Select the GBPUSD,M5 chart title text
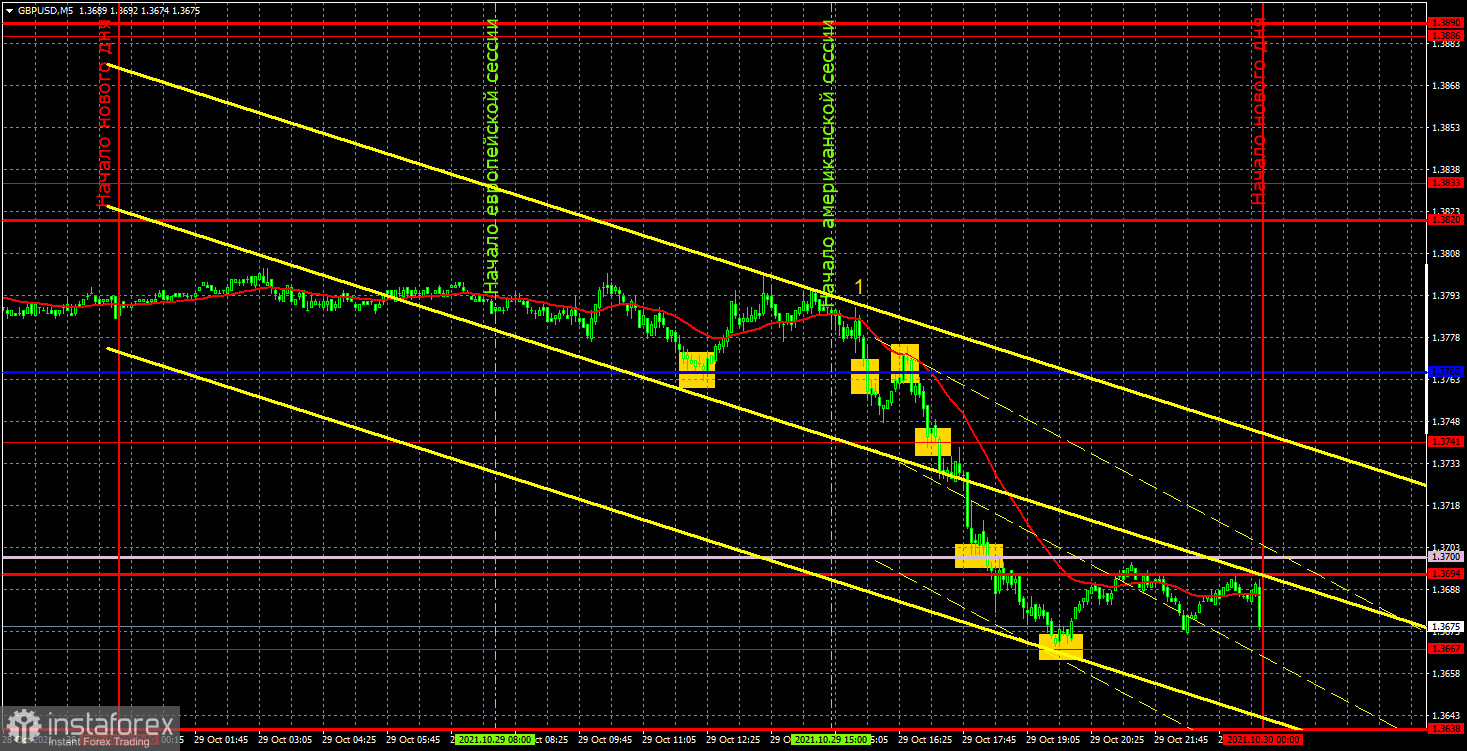1467x751 pixels. pos(45,9)
